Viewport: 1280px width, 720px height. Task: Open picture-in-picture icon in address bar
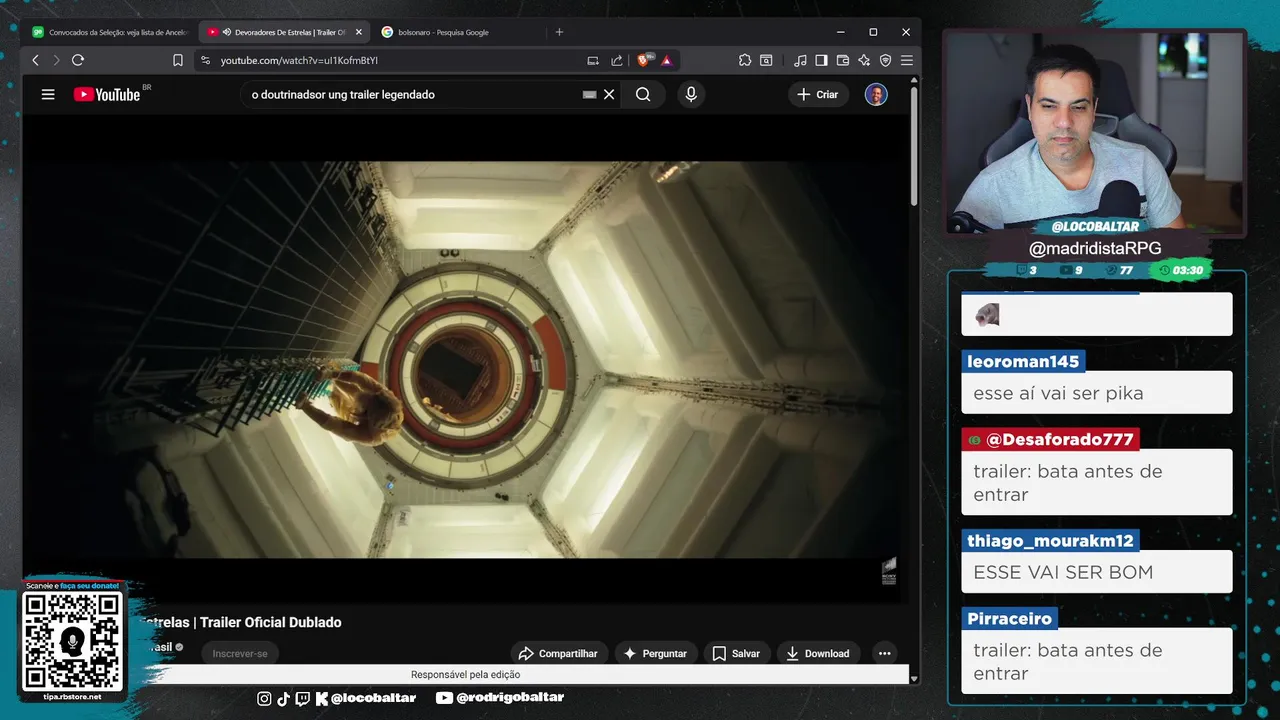coord(593,60)
